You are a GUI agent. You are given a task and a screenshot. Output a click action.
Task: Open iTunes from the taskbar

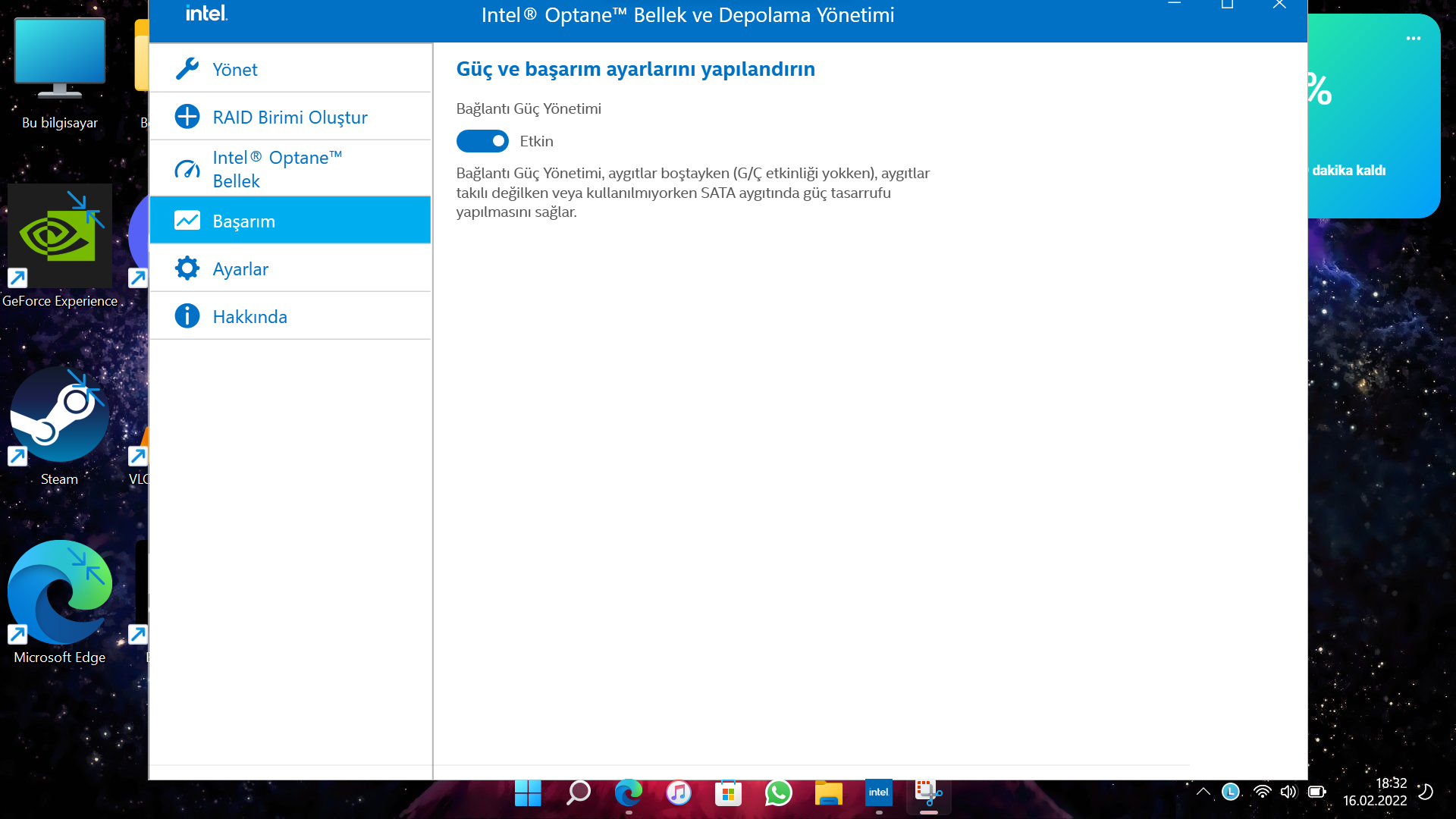point(678,793)
